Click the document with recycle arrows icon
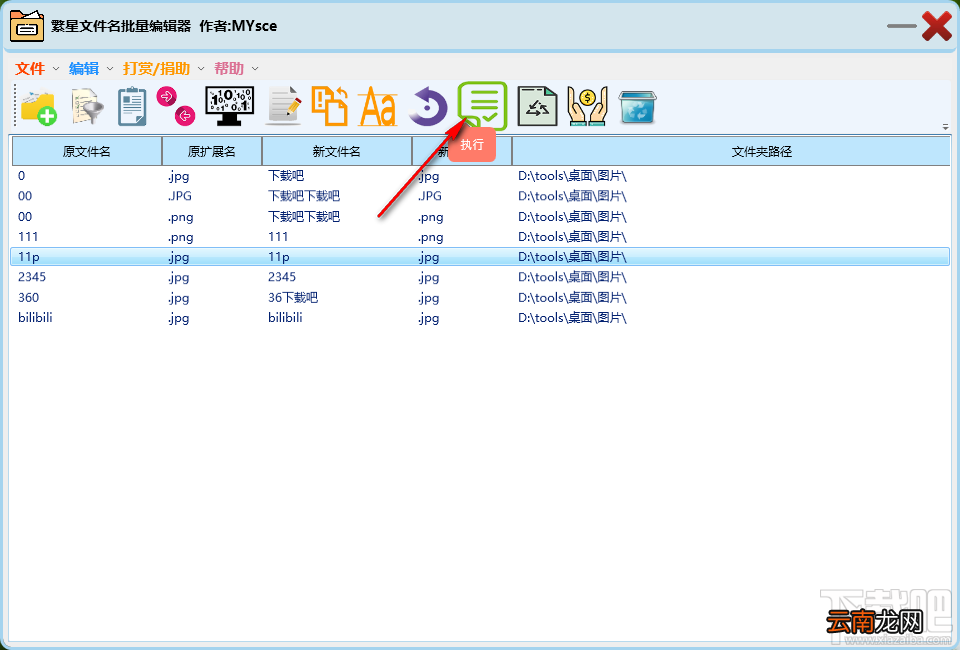 pos(537,106)
